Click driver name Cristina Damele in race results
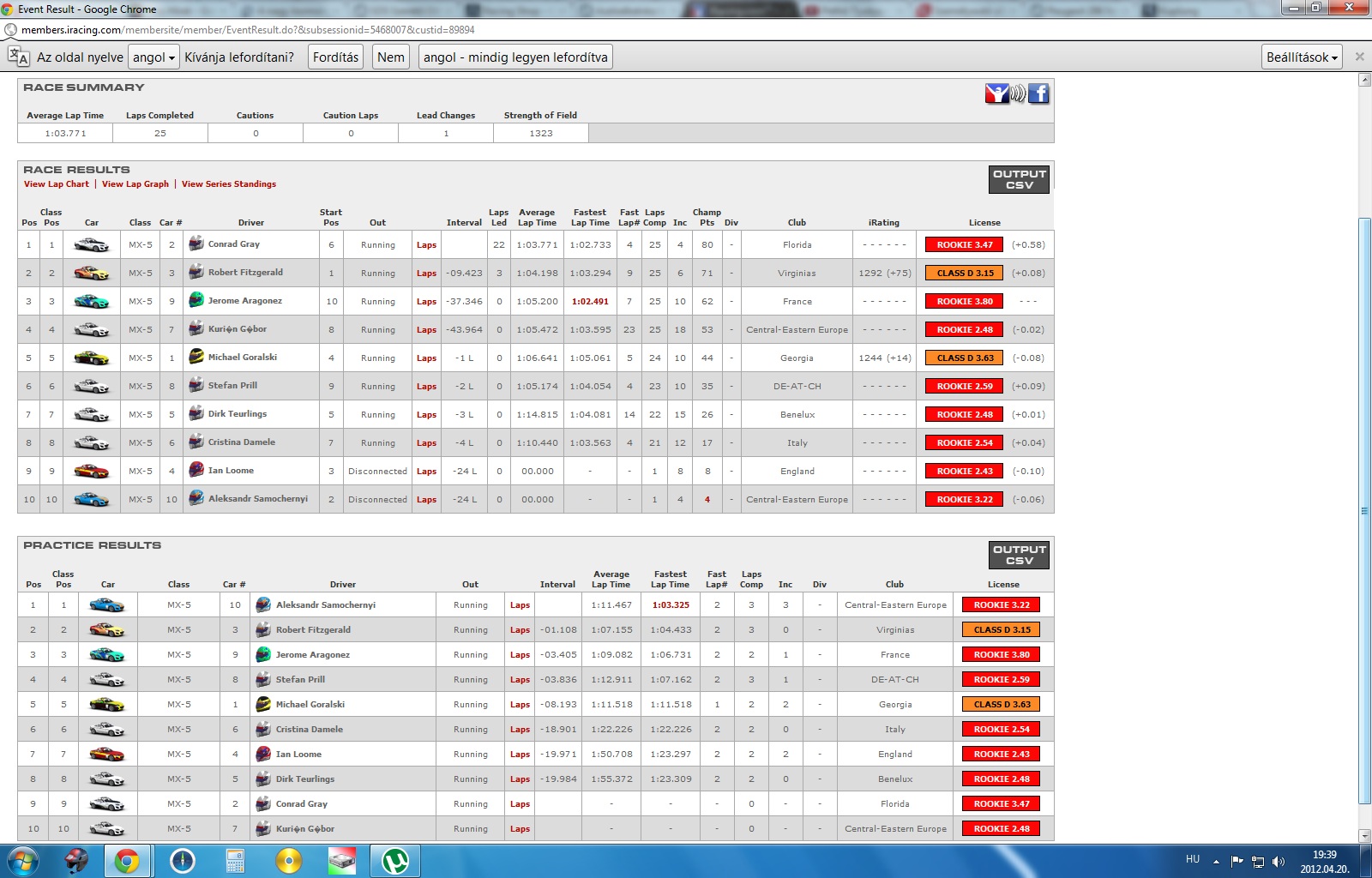This screenshot has width=1372, height=878. [x=242, y=442]
